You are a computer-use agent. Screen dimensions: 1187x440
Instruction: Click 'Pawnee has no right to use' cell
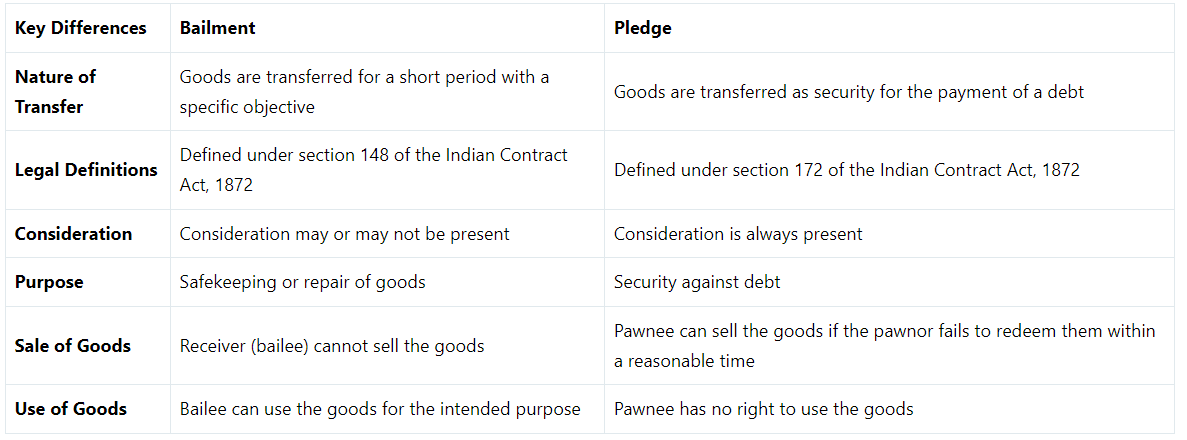[763, 409]
